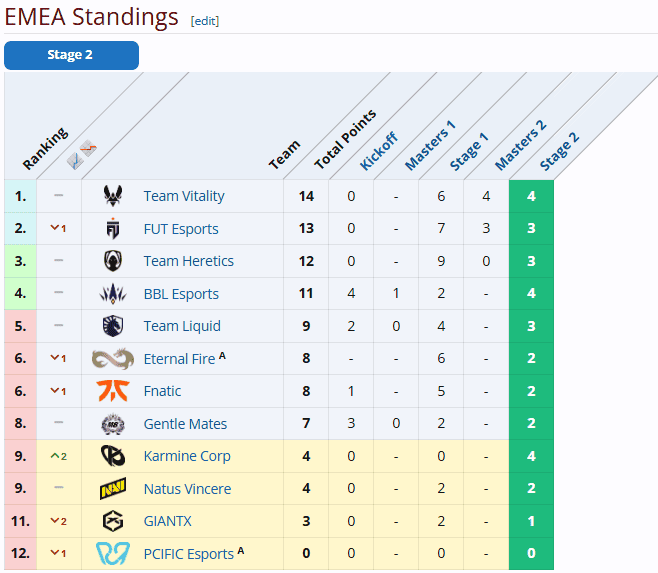658x573 pixels.
Task: Click the FUT Esports logo icon
Action: click(113, 228)
